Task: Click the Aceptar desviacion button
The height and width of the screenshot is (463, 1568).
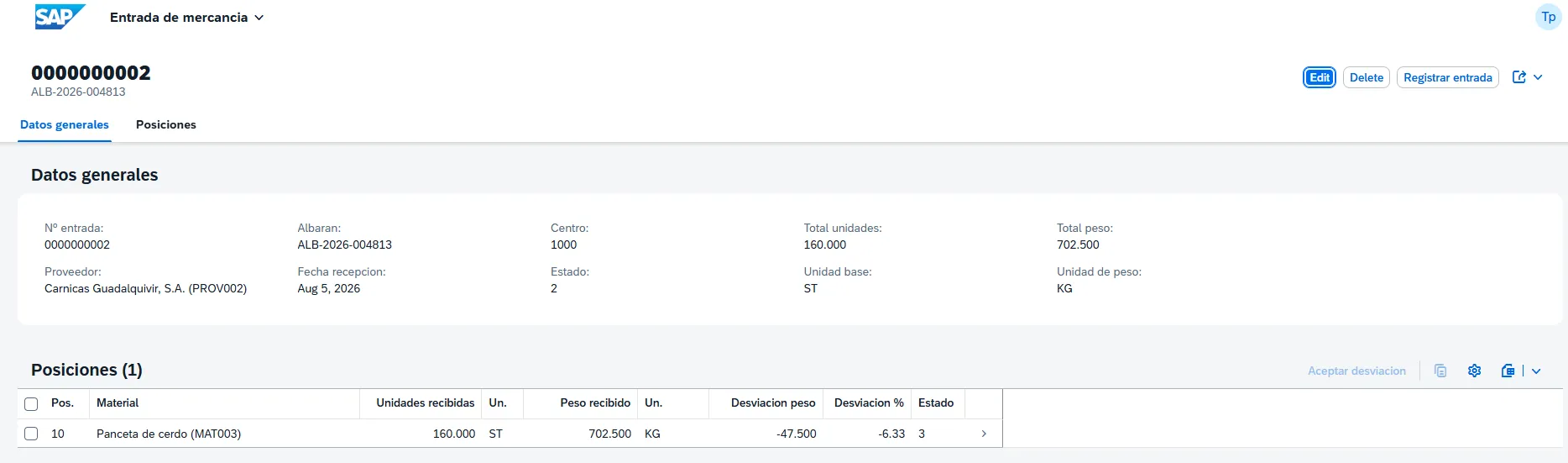Action: [x=1356, y=371]
